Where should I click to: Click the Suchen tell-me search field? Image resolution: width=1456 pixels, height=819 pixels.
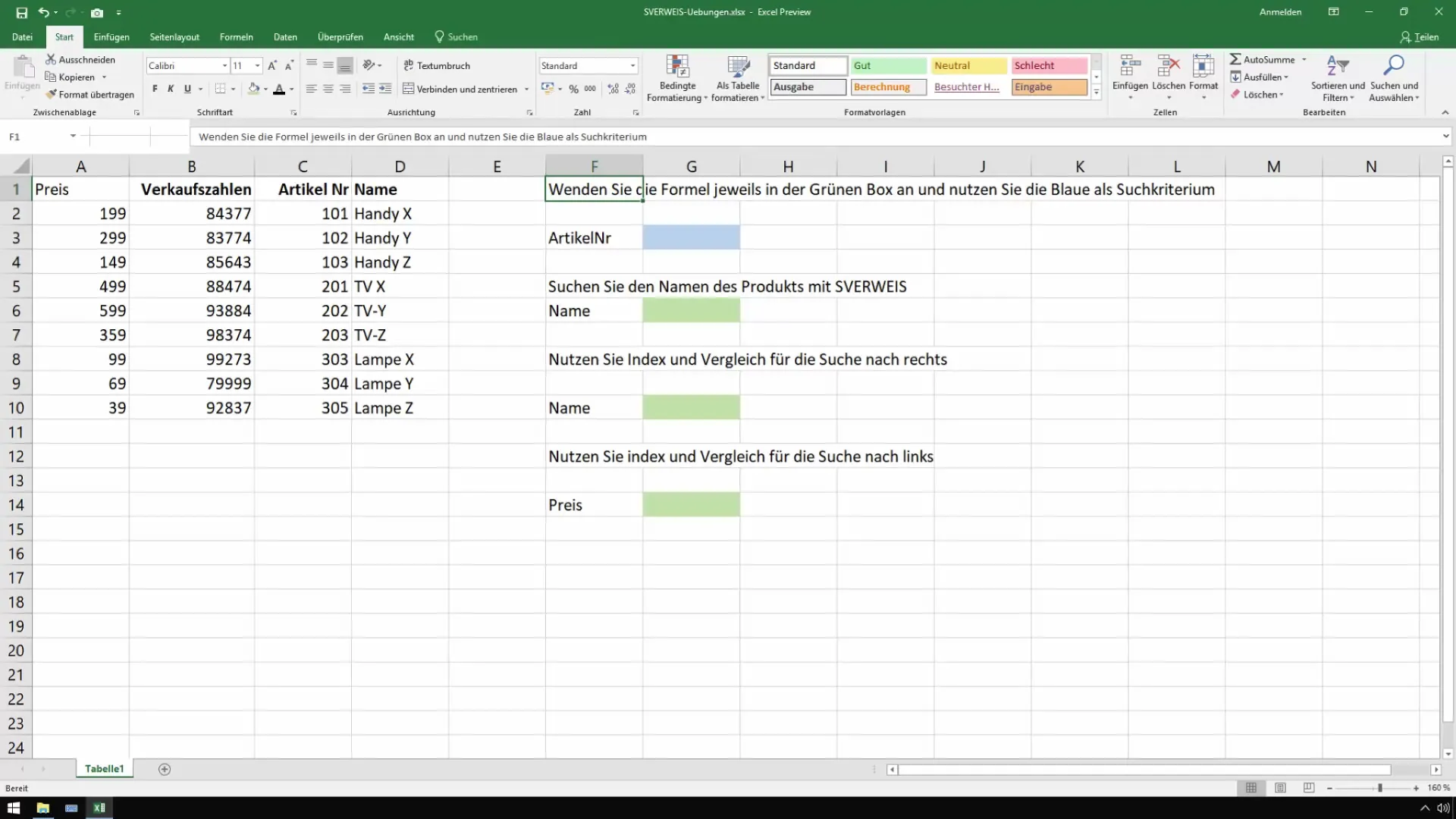(456, 36)
